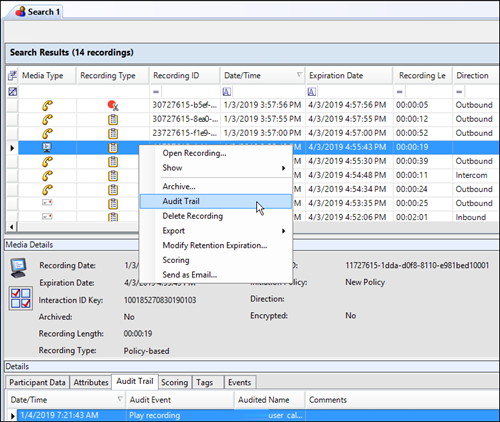The height and width of the screenshot is (422, 500).
Task: Switch to the Scoring details tab
Action: (175, 382)
